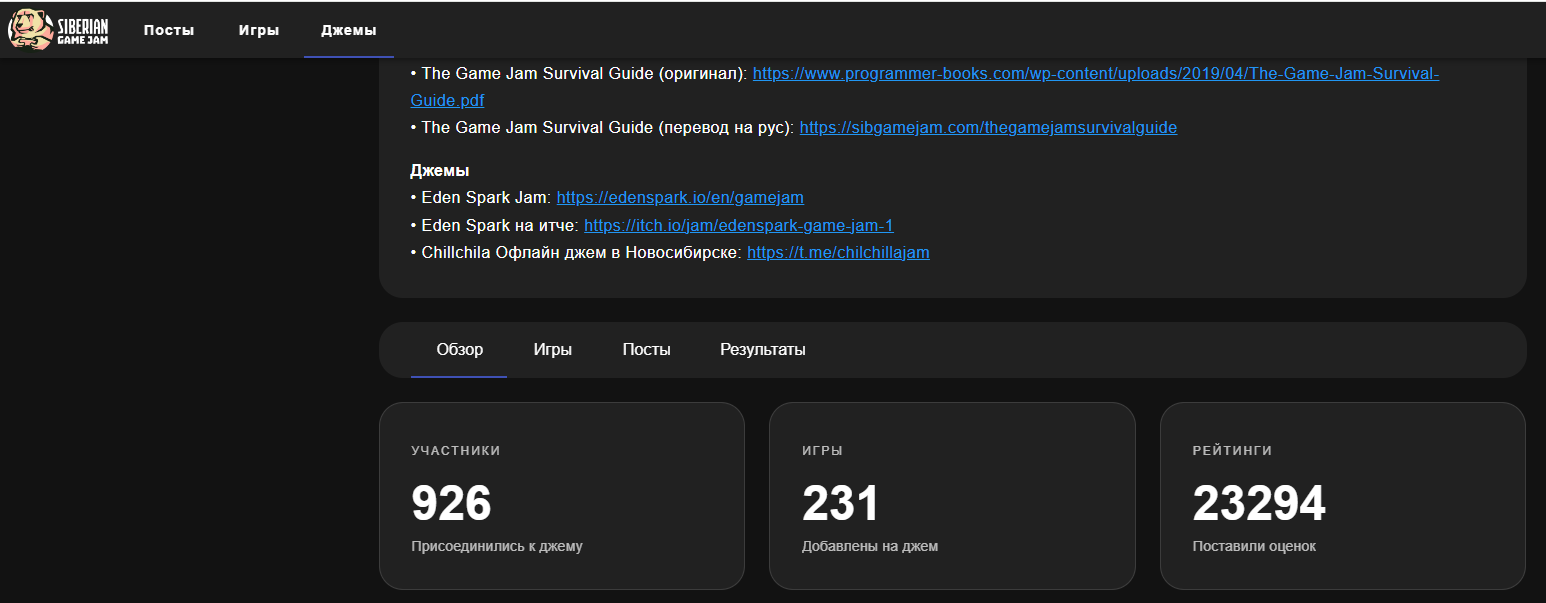1546x603 pixels.
Task: Click the Рейтинги 23294 stat card
Action: (x=1343, y=496)
